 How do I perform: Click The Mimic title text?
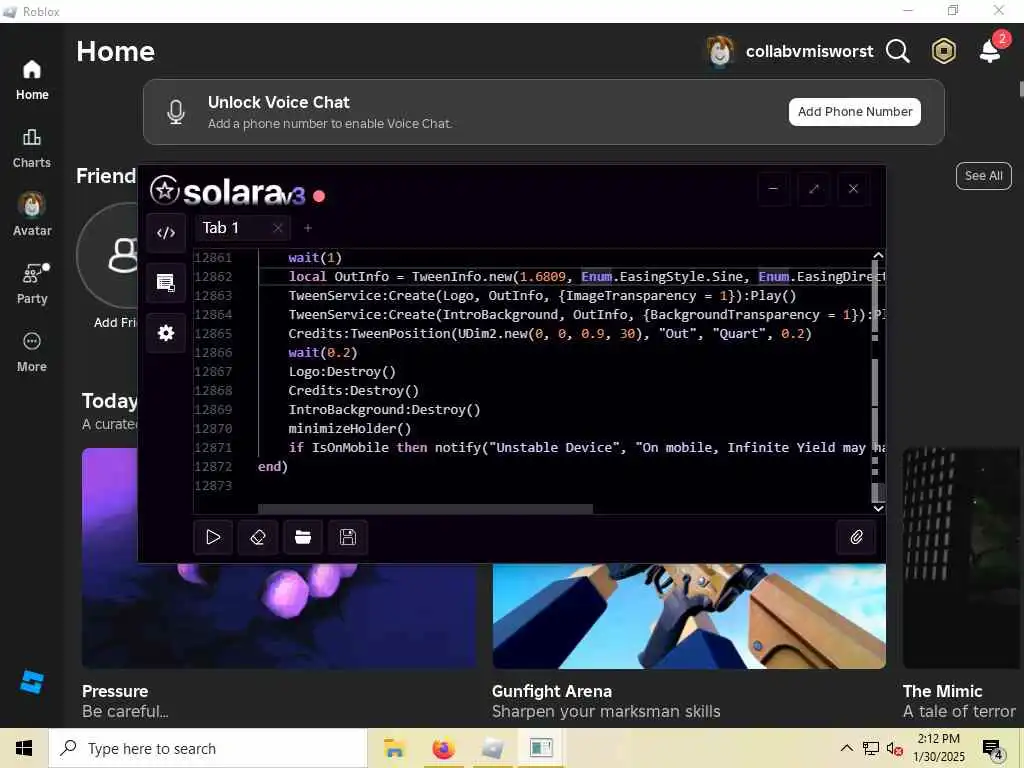942,691
